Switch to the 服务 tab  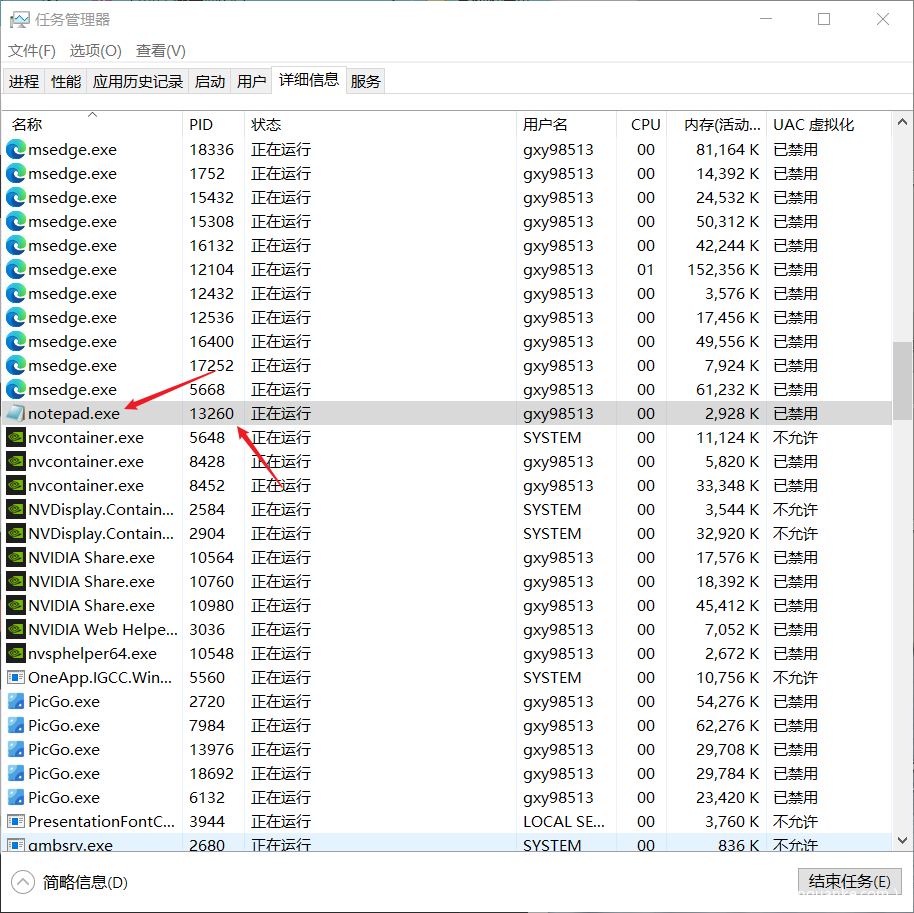(x=365, y=81)
